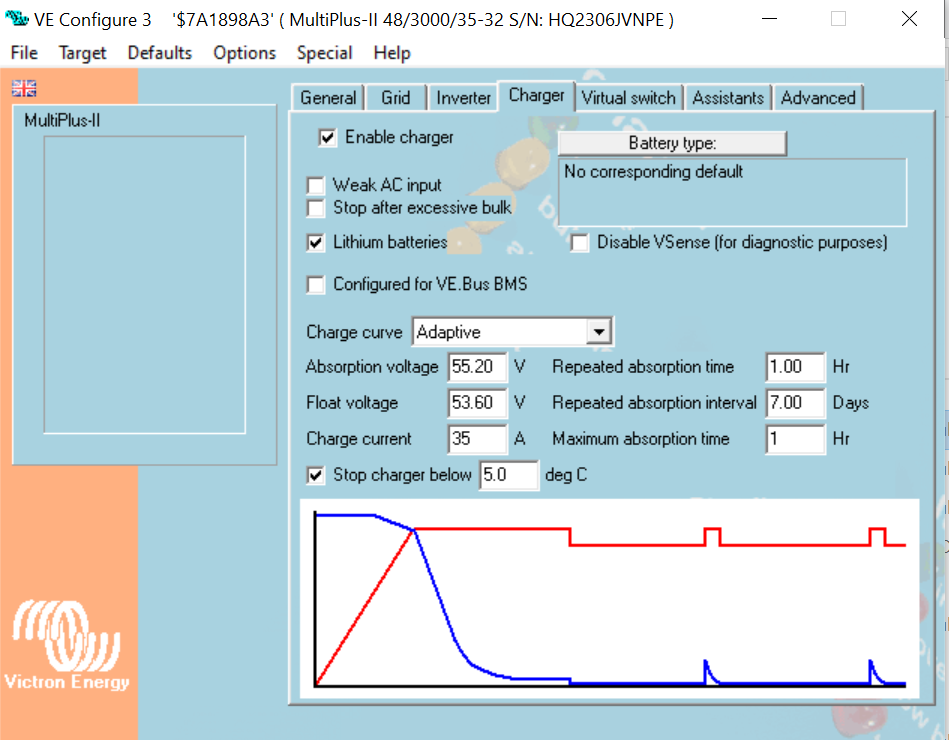949x740 pixels.
Task: Open the Defaults menu
Action: (x=160, y=53)
